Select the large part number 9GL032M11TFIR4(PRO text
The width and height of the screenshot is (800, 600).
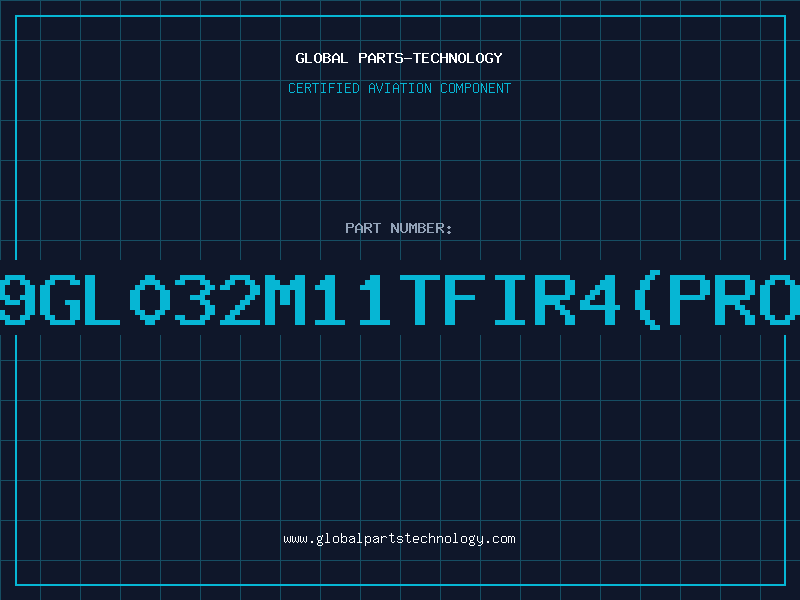(x=400, y=300)
